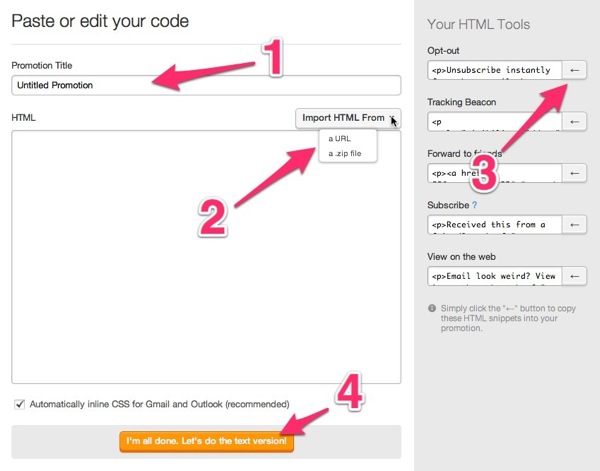The image size is (600, 471).
Task: Insert the Forward to friends snippet arrow
Action: point(574,173)
